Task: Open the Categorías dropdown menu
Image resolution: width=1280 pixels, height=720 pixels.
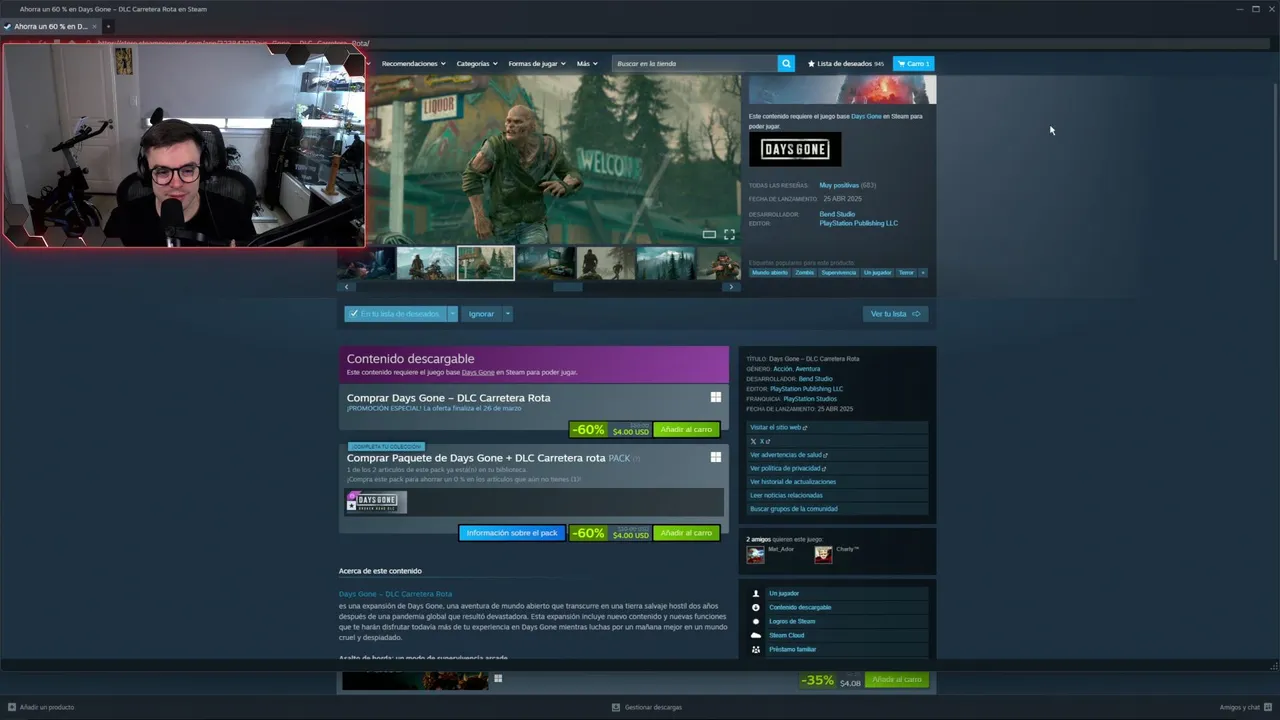Action: [477, 63]
